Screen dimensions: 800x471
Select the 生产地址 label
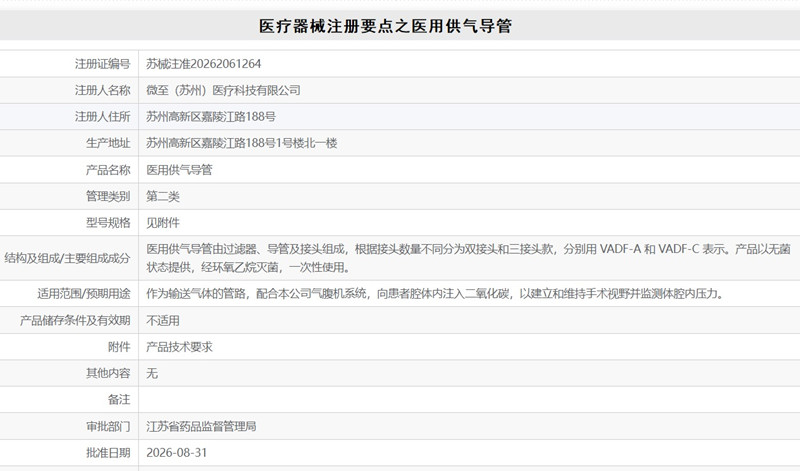(x=108, y=143)
